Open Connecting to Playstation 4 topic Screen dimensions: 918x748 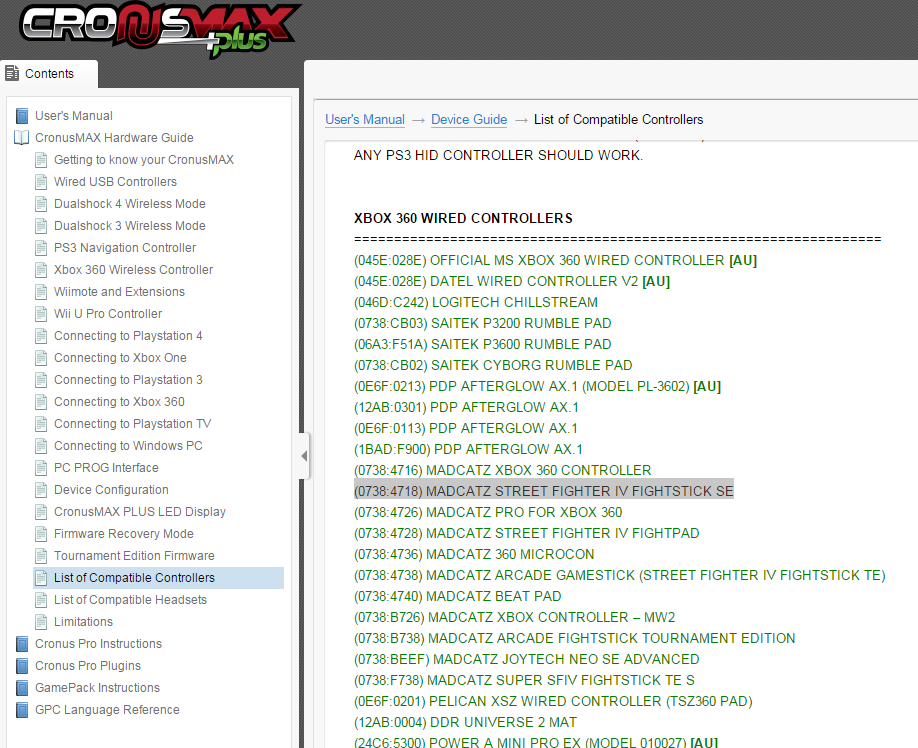tap(128, 336)
